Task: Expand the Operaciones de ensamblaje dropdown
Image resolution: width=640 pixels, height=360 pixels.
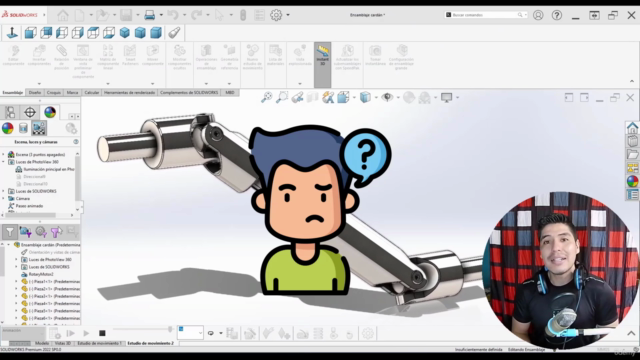Action: tap(206, 84)
